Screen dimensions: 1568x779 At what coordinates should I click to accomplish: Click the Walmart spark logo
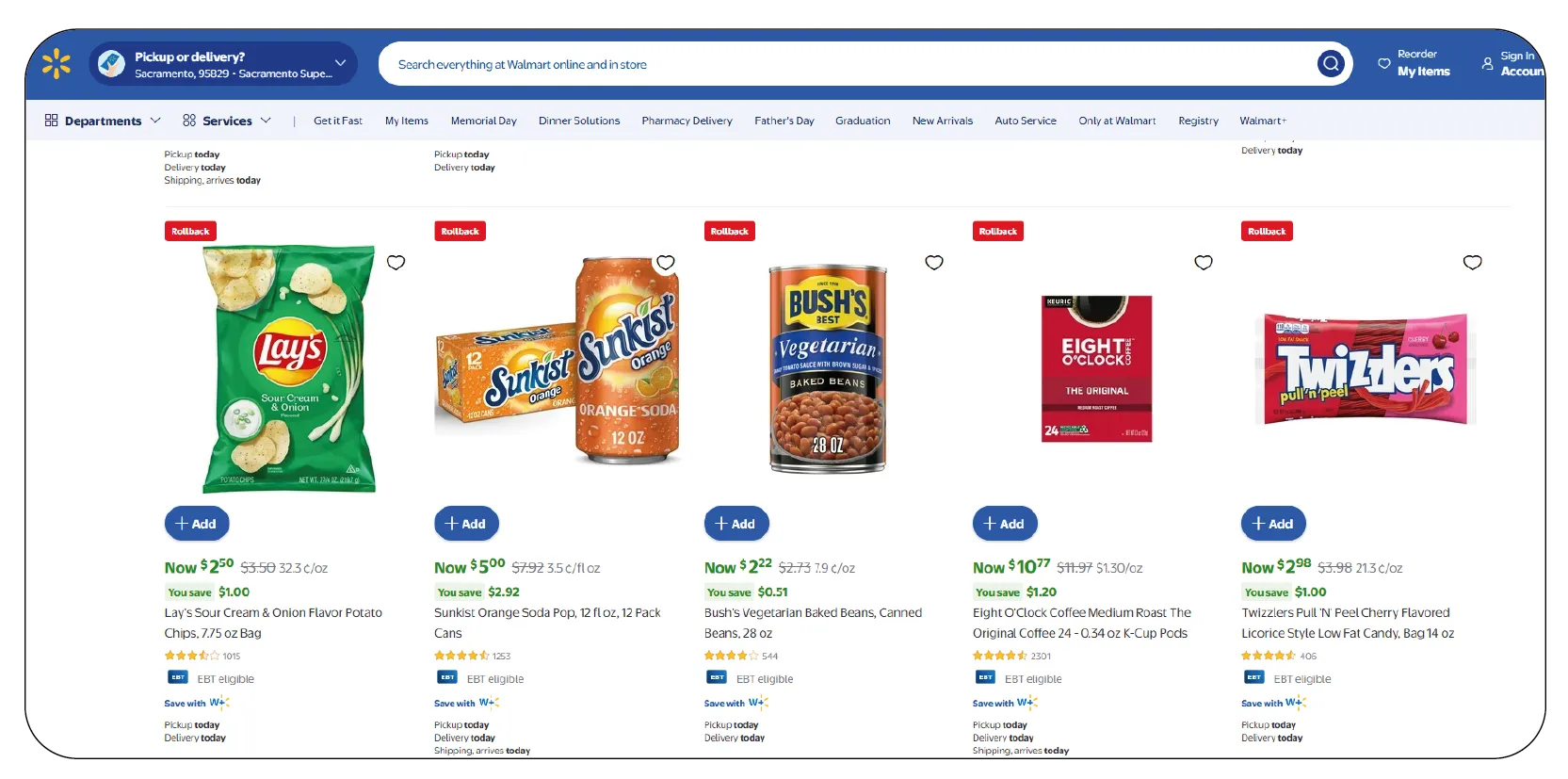[x=57, y=64]
